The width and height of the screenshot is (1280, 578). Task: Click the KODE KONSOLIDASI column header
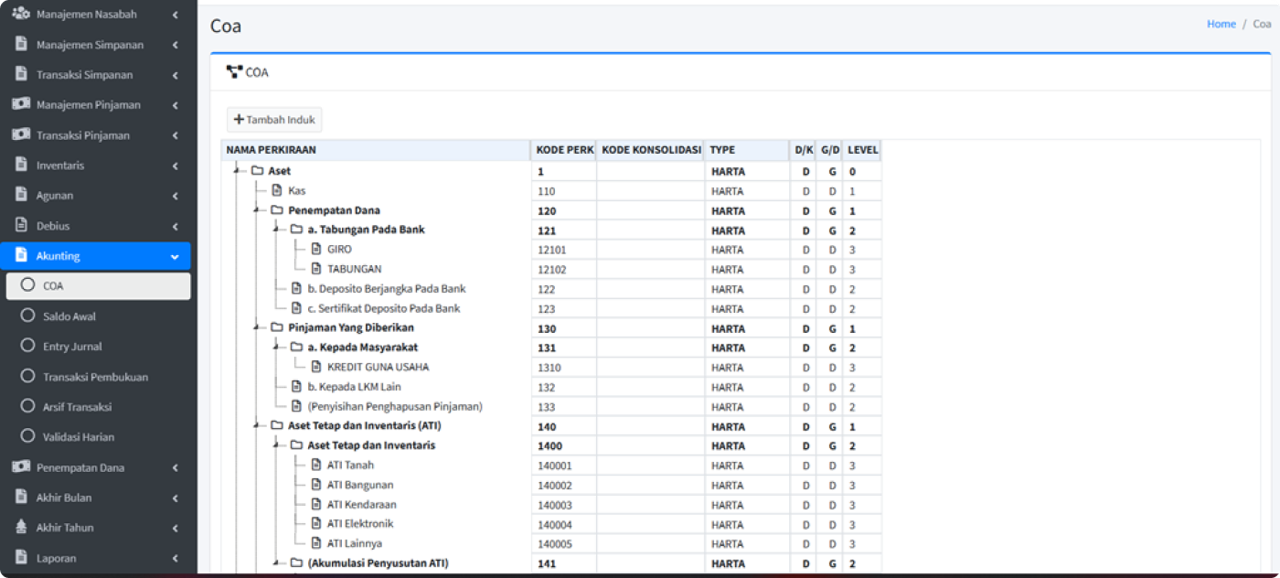[x=650, y=150]
